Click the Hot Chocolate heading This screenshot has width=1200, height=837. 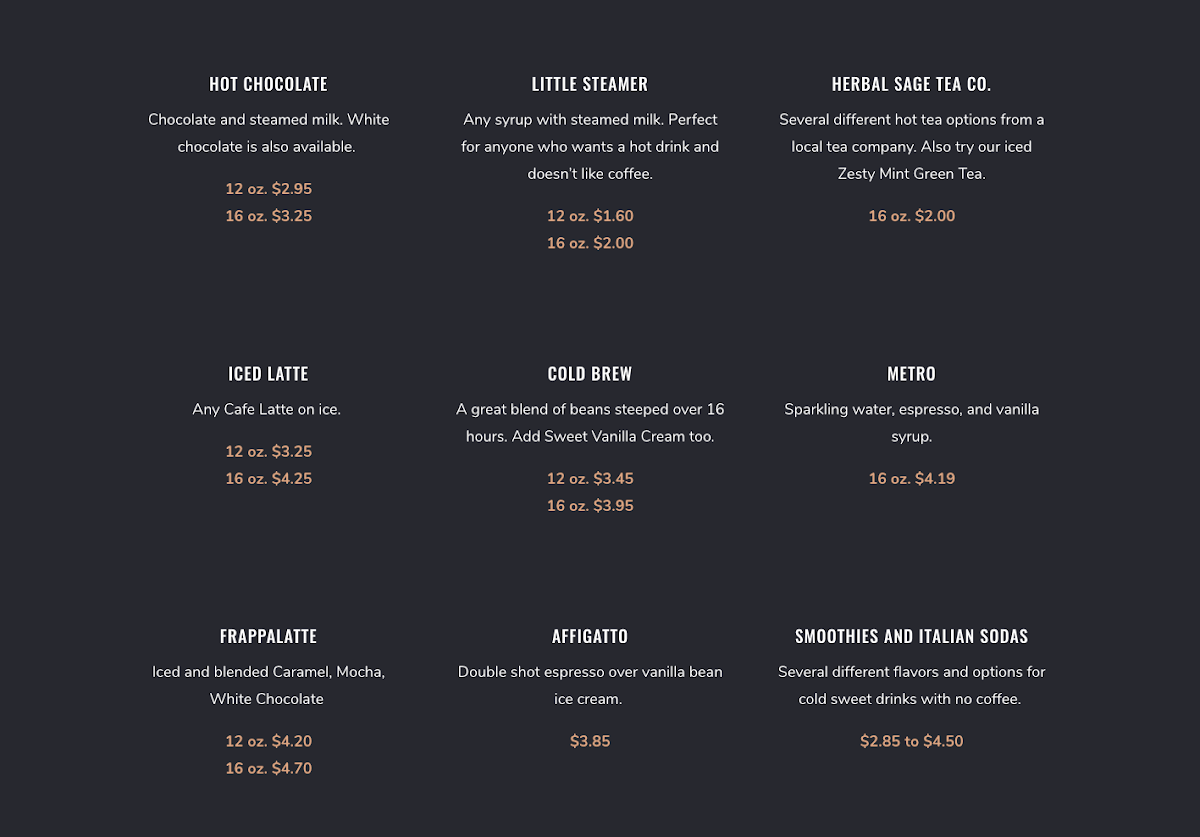pyautogui.click(x=268, y=84)
